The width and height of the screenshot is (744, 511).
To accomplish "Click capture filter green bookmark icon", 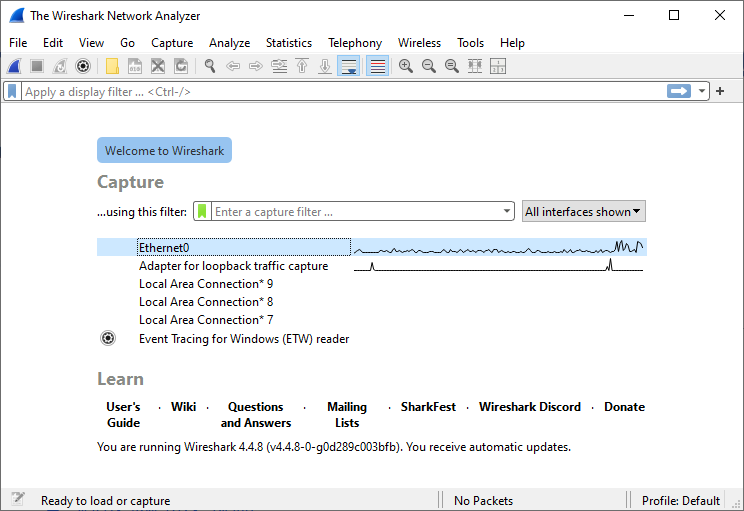I will click(x=202, y=211).
